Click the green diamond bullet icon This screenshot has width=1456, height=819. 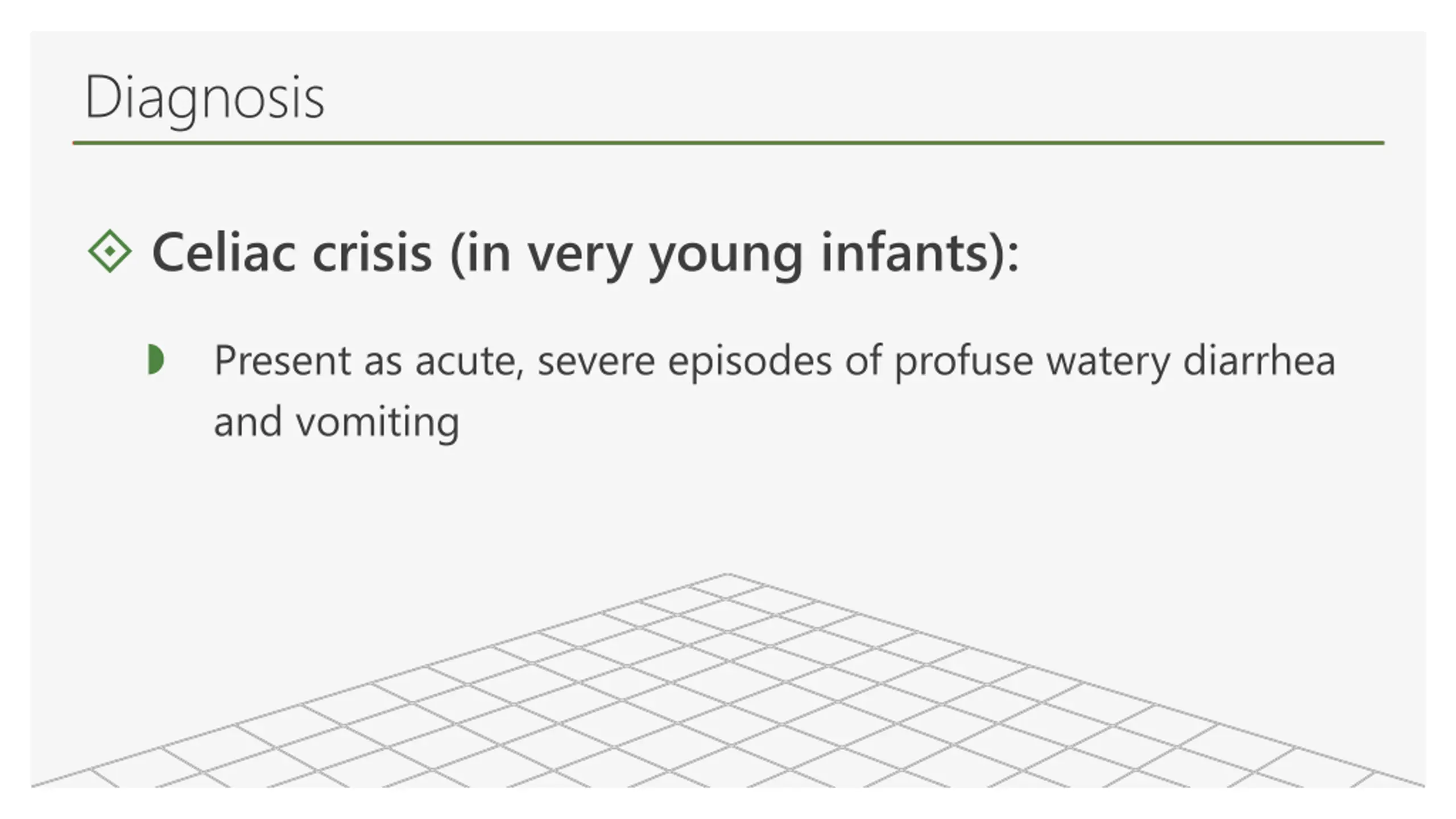pos(110,251)
